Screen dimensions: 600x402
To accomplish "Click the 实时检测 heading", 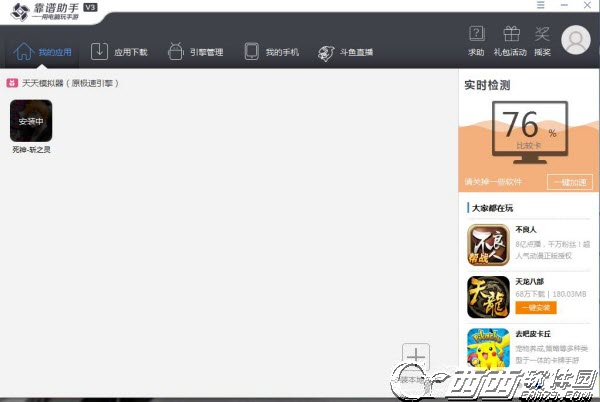I will [487, 85].
